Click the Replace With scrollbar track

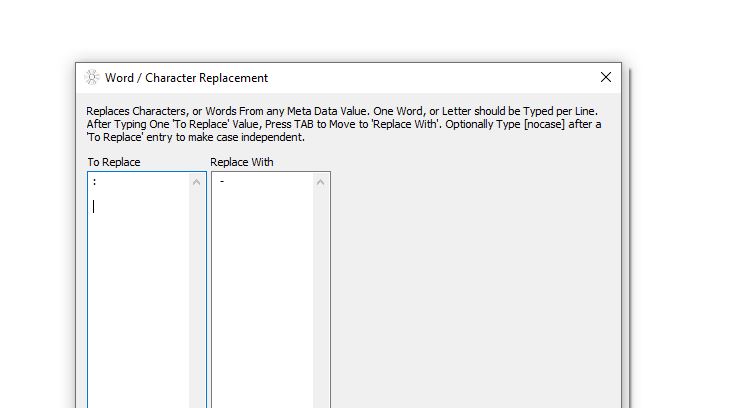pos(320,300)
